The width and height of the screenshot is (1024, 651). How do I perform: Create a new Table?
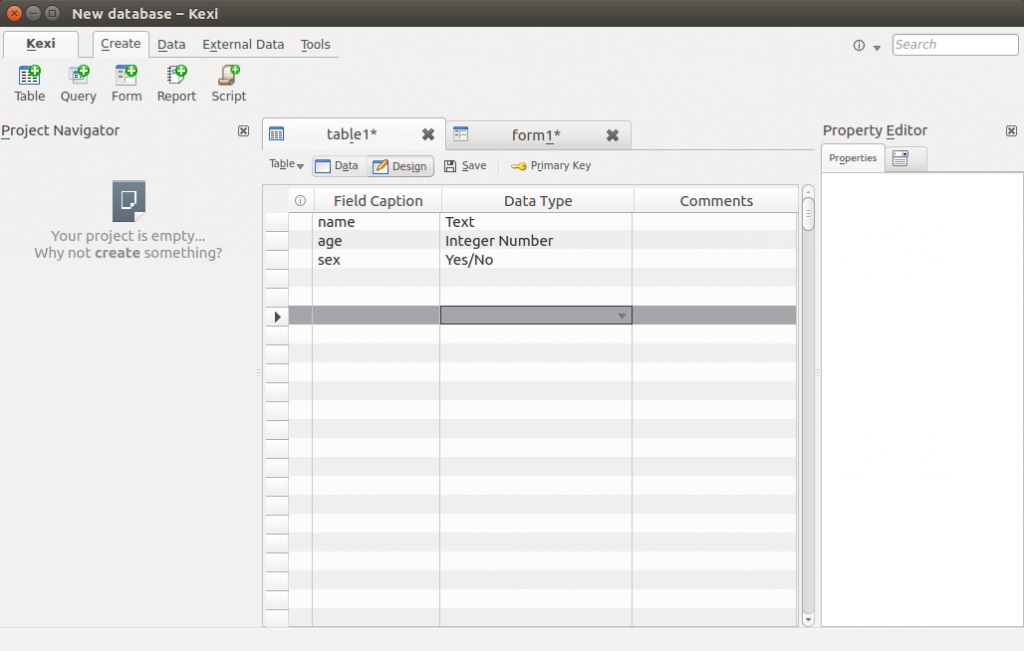(29, 84)
